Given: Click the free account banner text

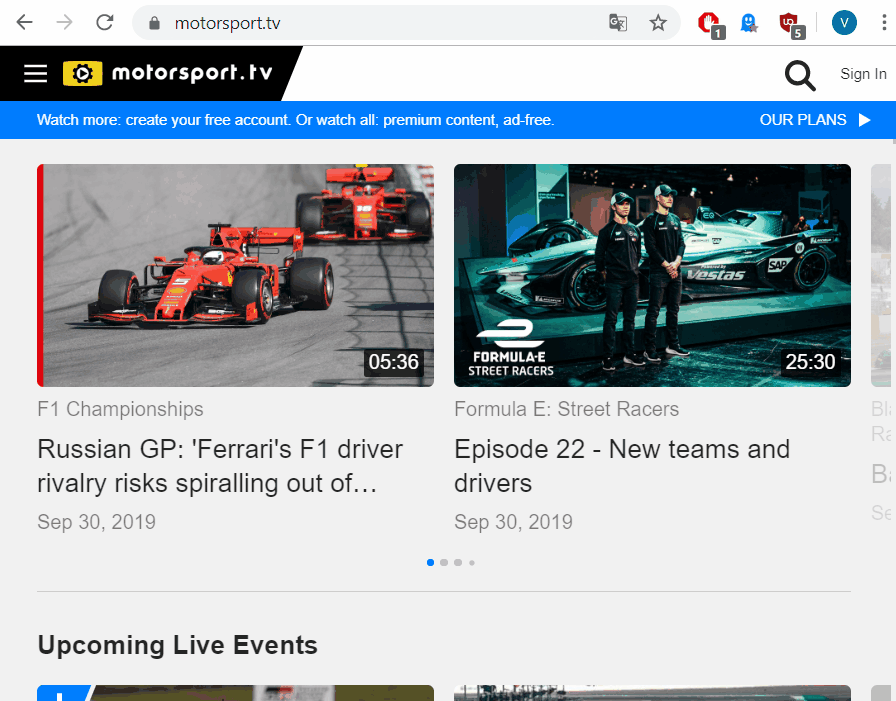Looking at the screenshot, I should tap(295, 120).
